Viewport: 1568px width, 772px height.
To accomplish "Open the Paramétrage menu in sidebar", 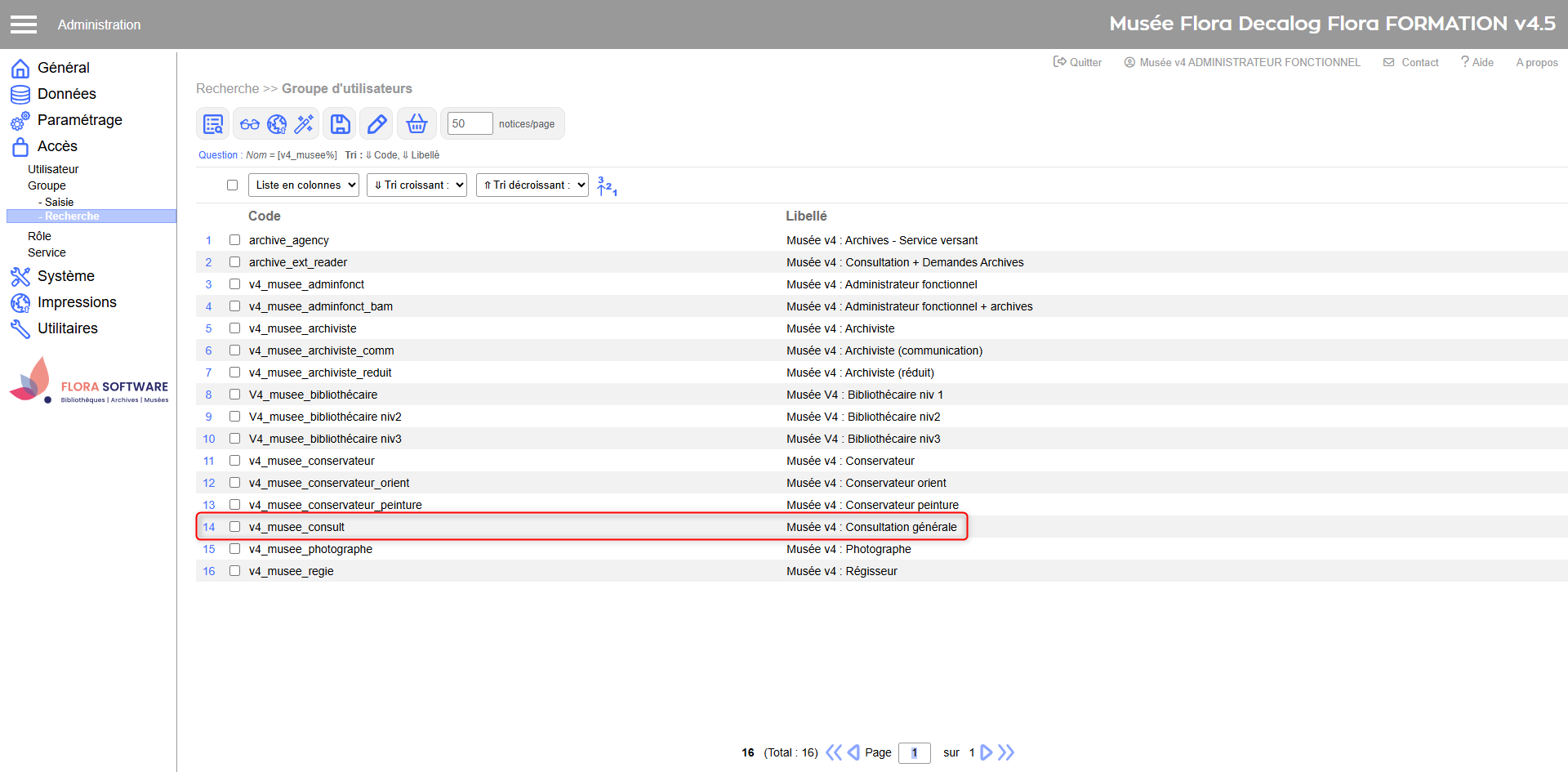I will tap(79, 120).
